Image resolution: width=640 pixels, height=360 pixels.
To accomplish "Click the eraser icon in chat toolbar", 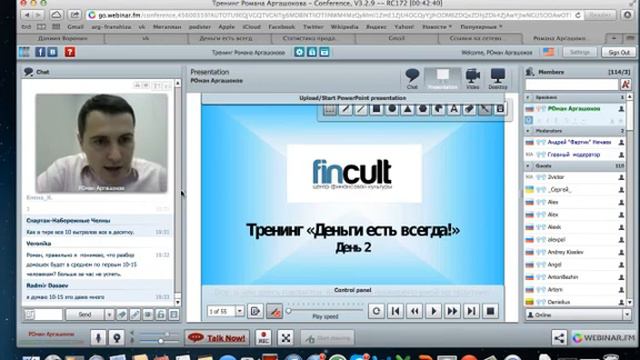I will [x=122, y=314].
